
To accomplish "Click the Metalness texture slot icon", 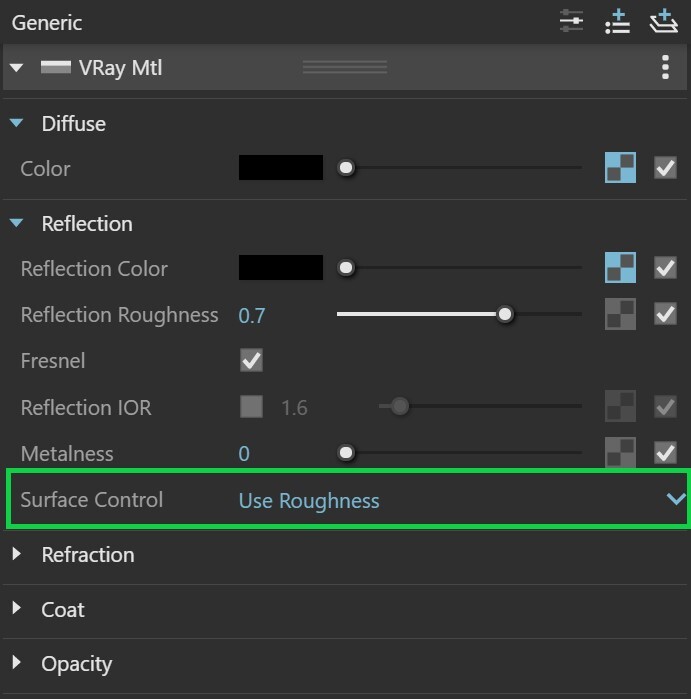I will point(620,452).
